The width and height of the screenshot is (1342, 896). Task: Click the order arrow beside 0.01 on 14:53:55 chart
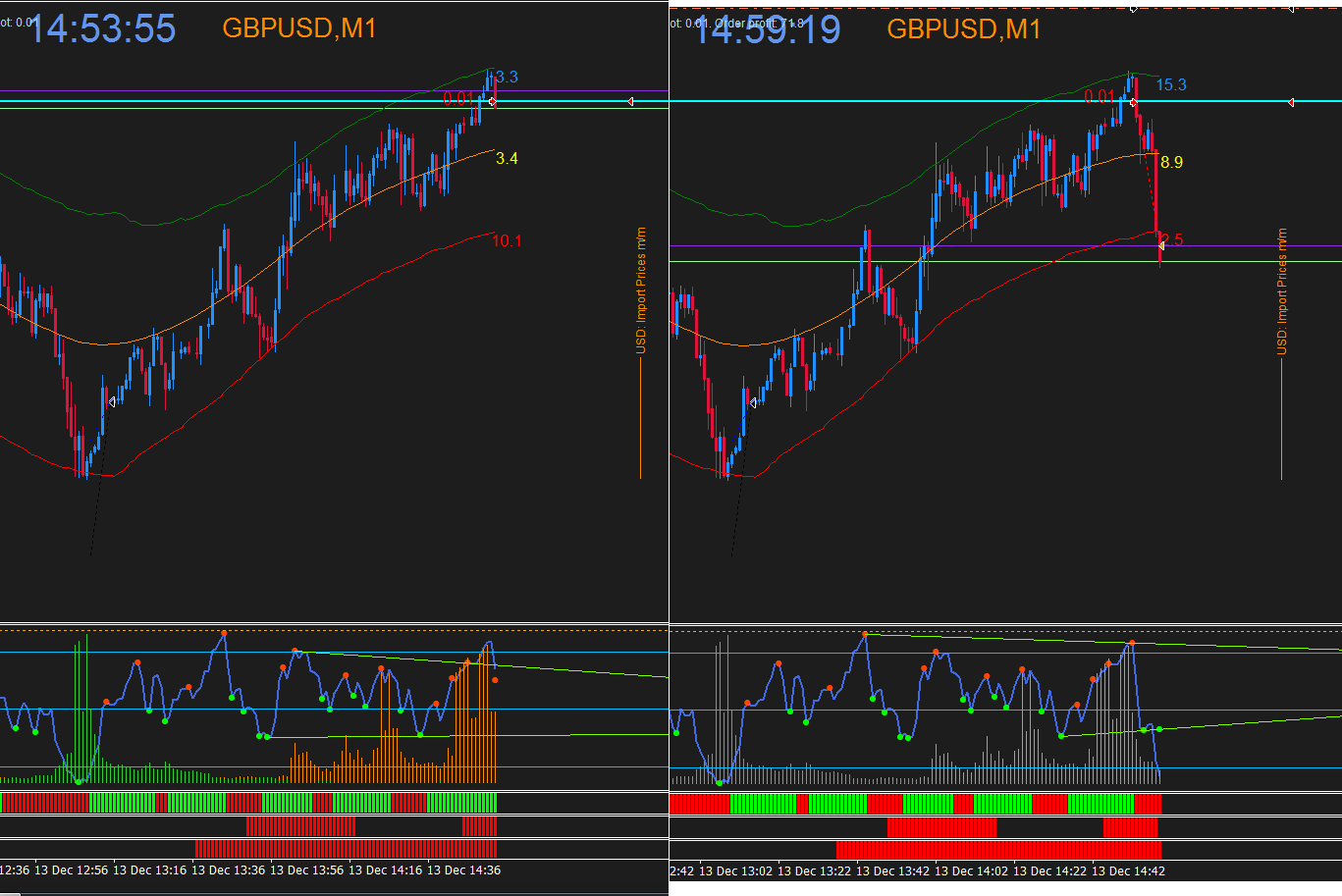[x=493, y=101]
